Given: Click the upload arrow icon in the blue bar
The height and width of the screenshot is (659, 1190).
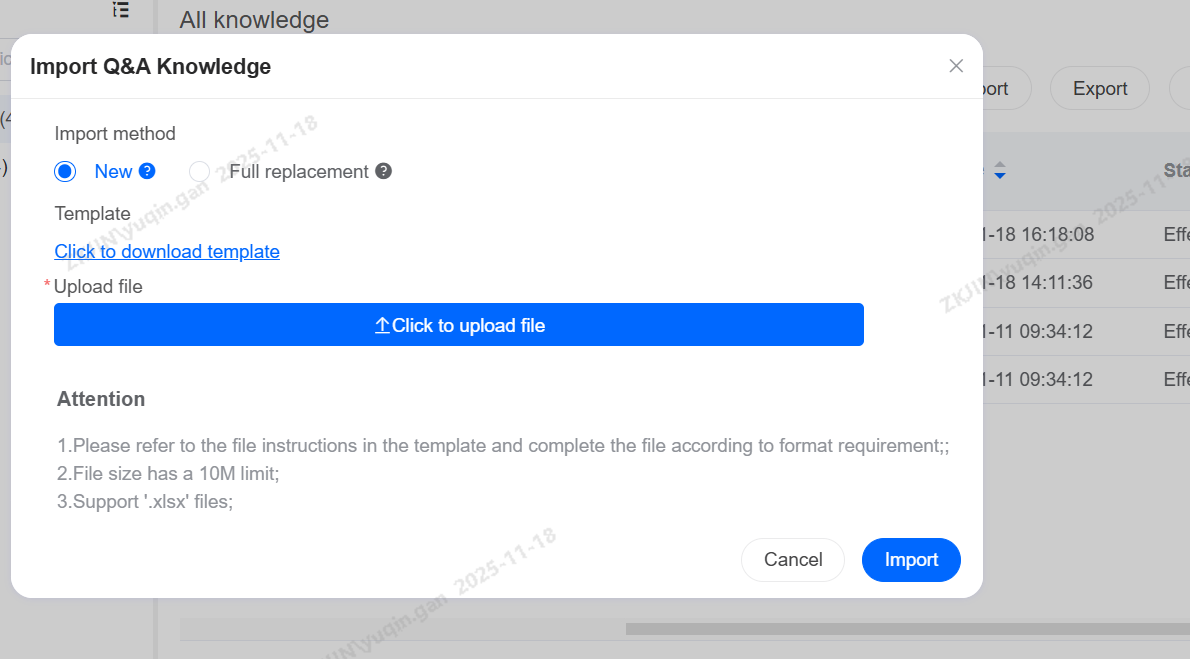Looking at the screenshot, I should (382, 325).
